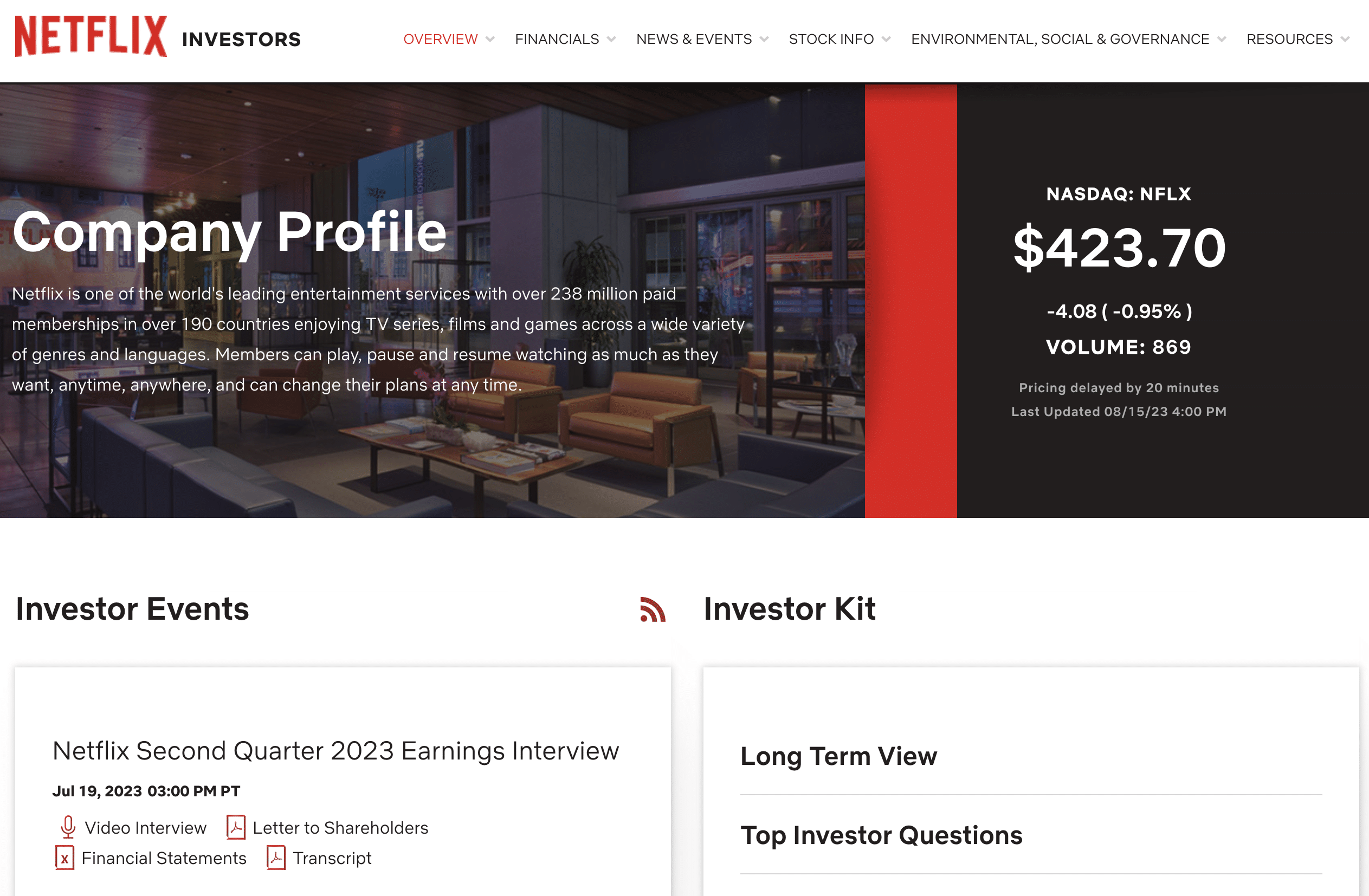Click the RSS feed icon for Investor Kit

point(651,608)
